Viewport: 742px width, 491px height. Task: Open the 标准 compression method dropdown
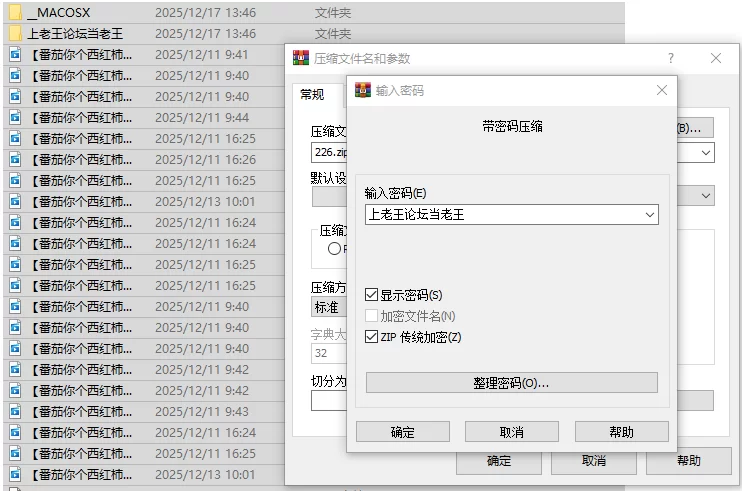(329, 307)
